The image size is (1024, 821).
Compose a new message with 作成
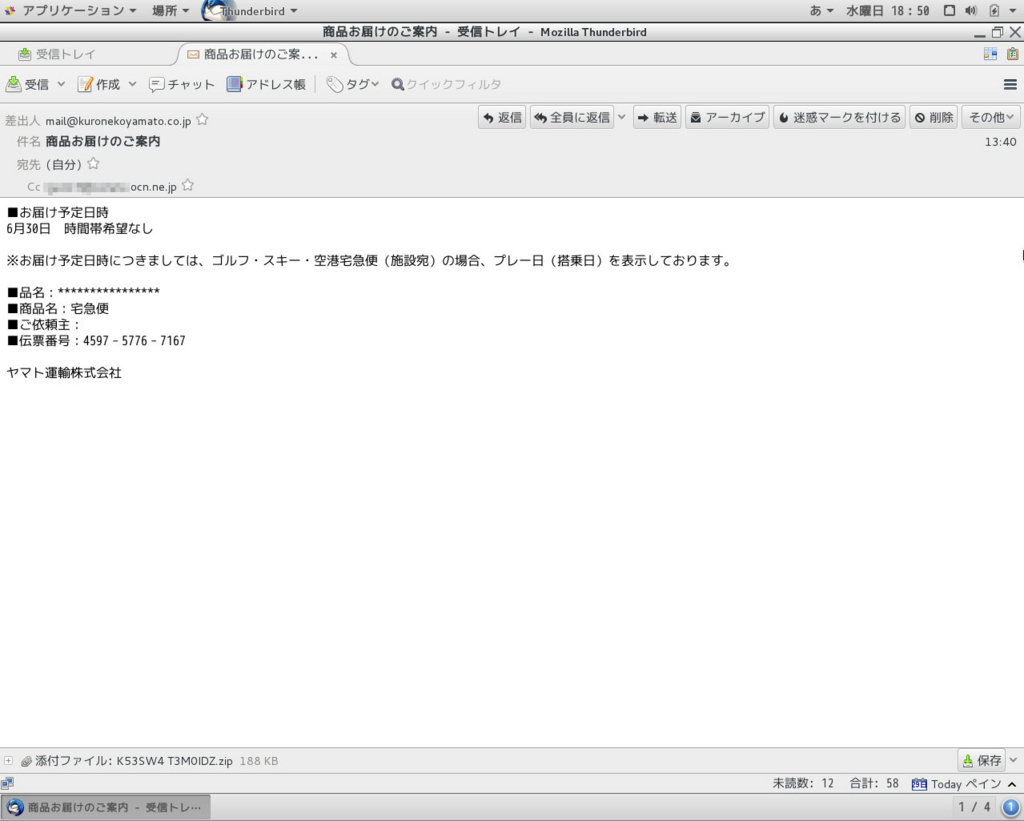[x=99, y=84]
